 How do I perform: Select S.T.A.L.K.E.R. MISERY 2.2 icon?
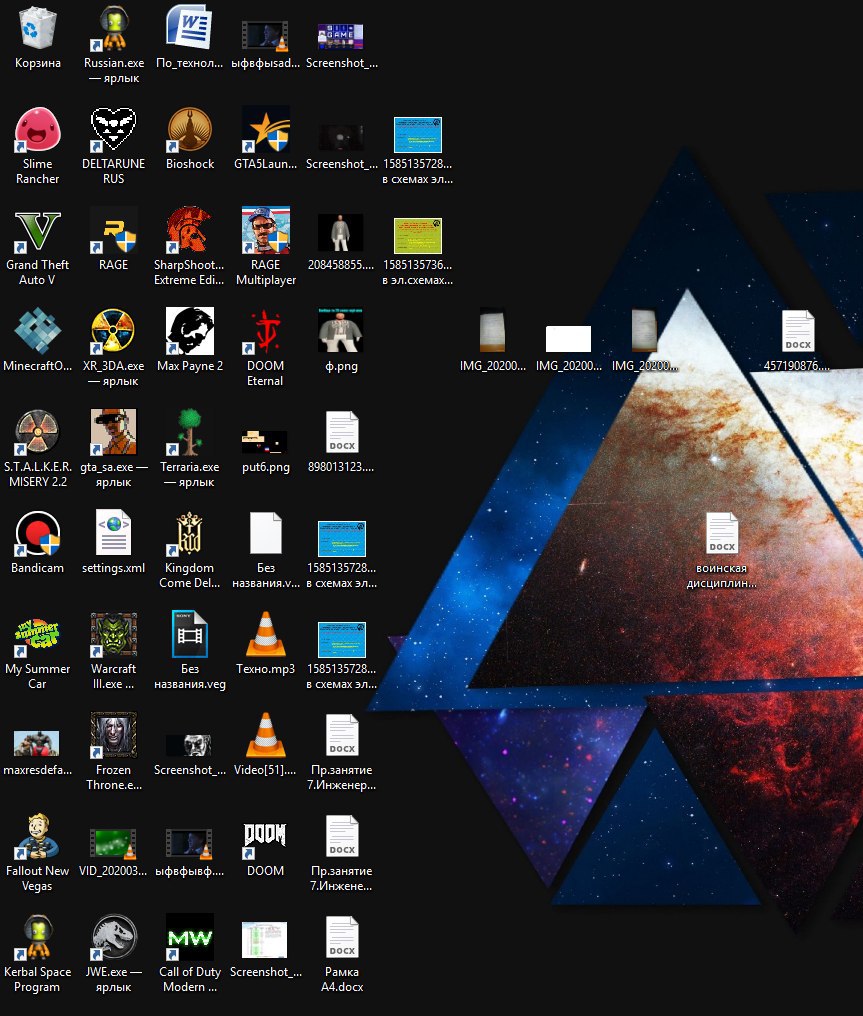(x=38, y=433)
